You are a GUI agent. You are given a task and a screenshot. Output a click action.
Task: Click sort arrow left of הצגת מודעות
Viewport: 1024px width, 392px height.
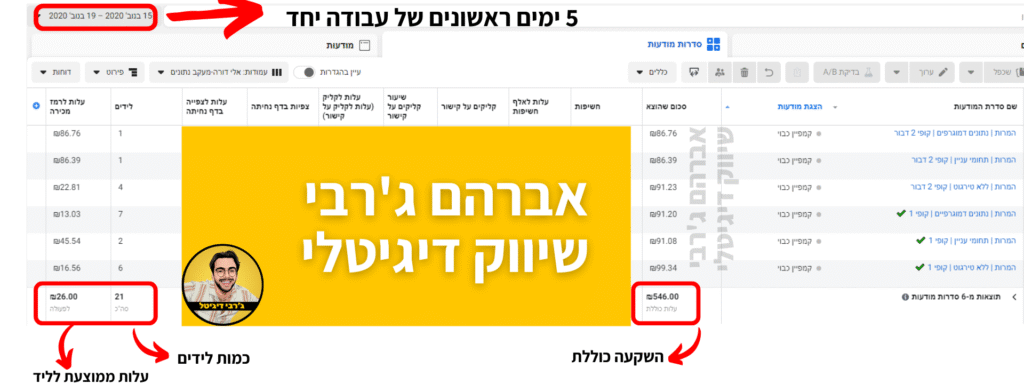click(x=728, y=105)
